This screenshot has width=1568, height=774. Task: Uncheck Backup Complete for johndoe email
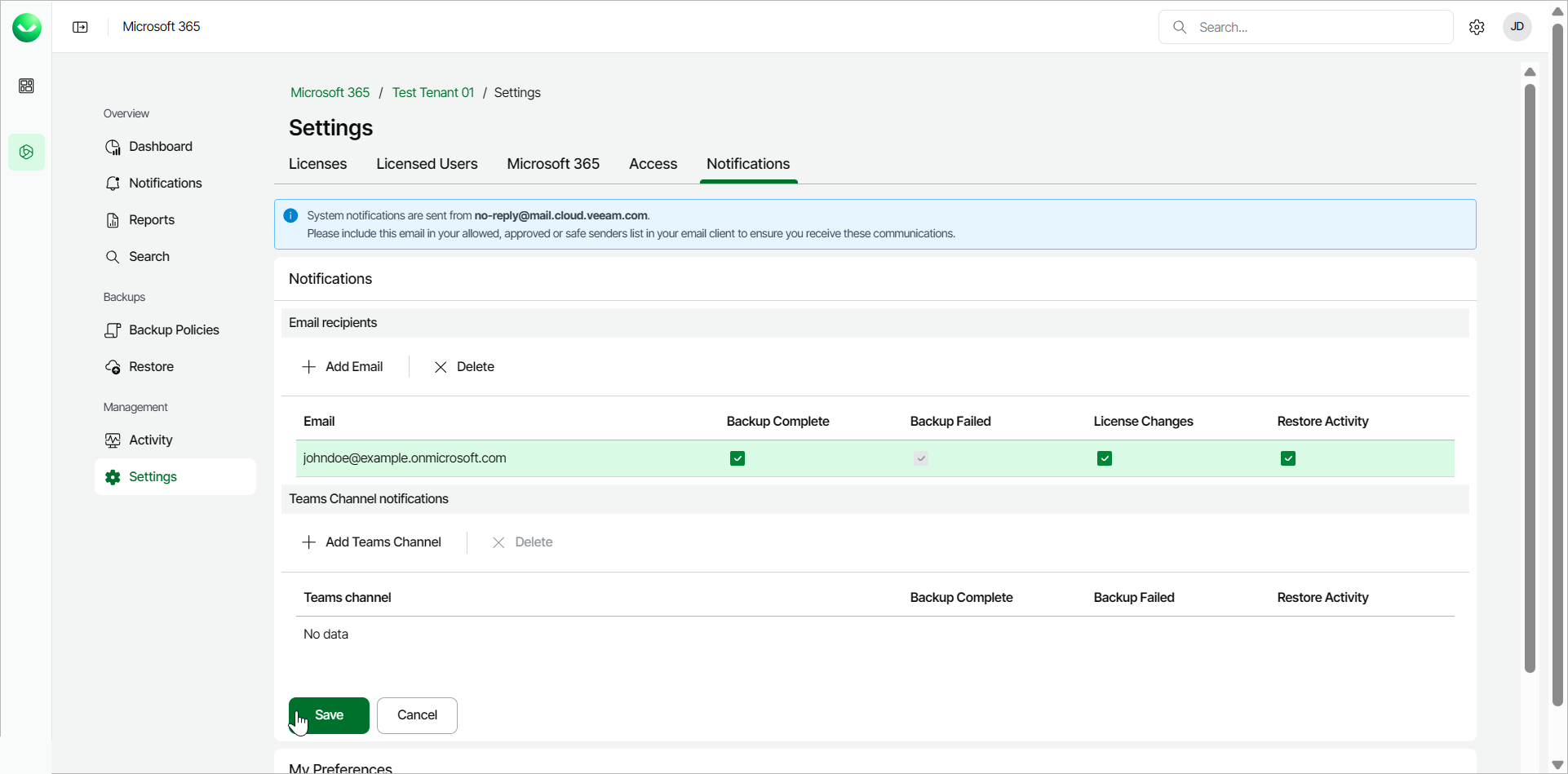(x=737, y=458)
